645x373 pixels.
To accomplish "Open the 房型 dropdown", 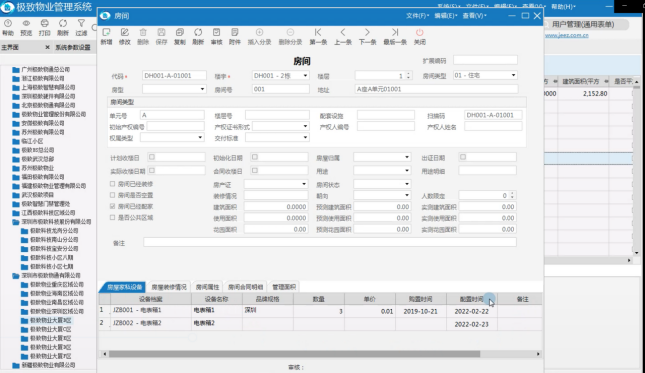I will click(202, 89).
